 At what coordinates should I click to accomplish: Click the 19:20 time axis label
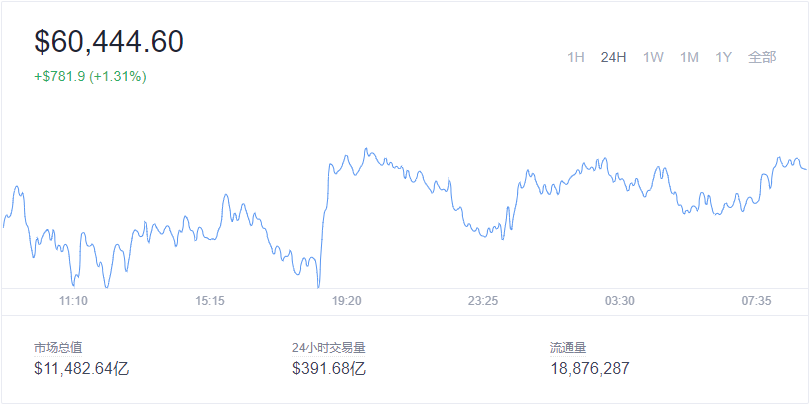(x=347, y=301)
